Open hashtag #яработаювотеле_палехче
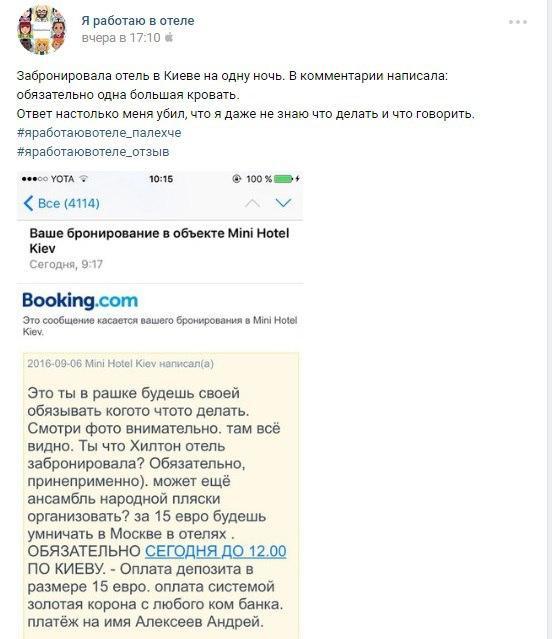Screen dimensions: 552x639 click(99, 133)
